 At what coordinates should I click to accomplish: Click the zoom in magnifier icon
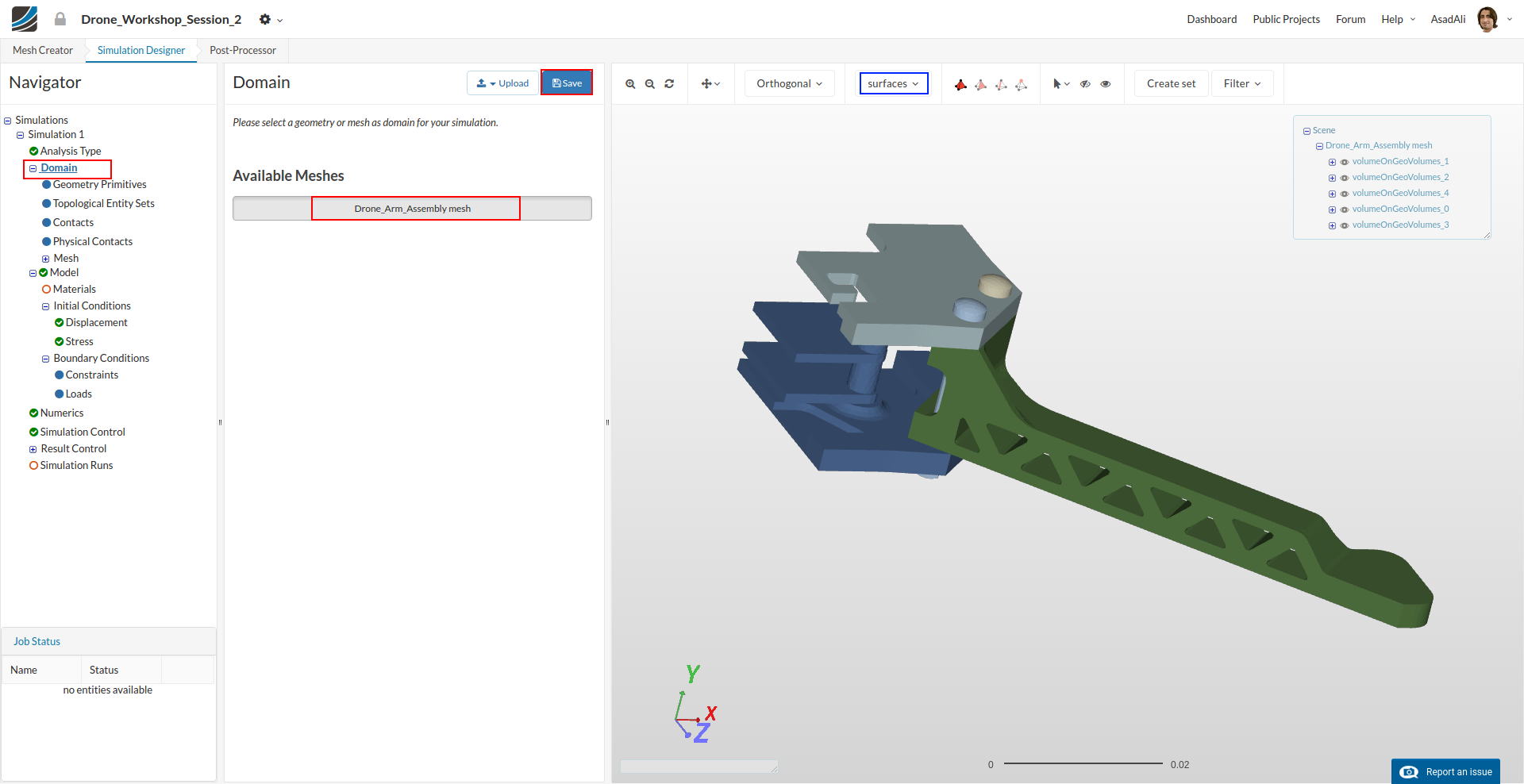(x=630, y=84)
